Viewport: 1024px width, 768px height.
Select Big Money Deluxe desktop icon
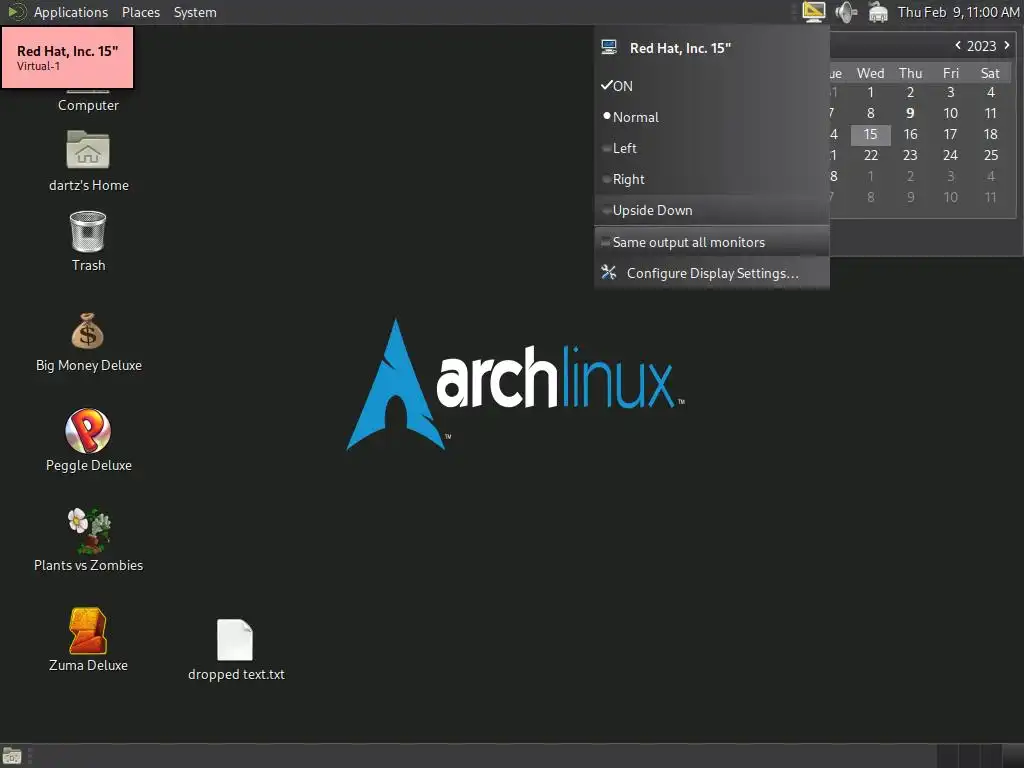tap(88, 331)
